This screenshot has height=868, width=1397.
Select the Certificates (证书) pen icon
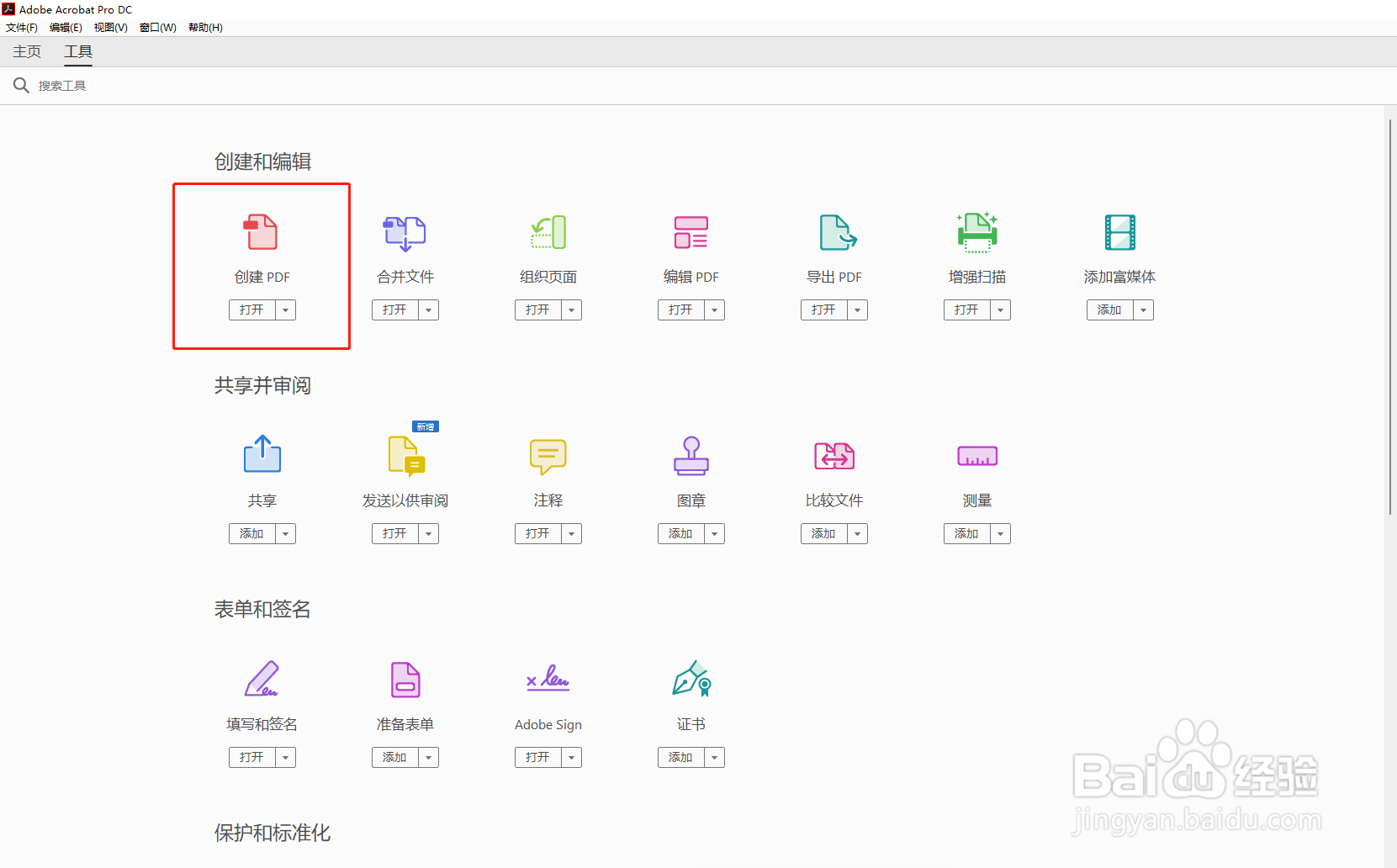coord(692,679)
